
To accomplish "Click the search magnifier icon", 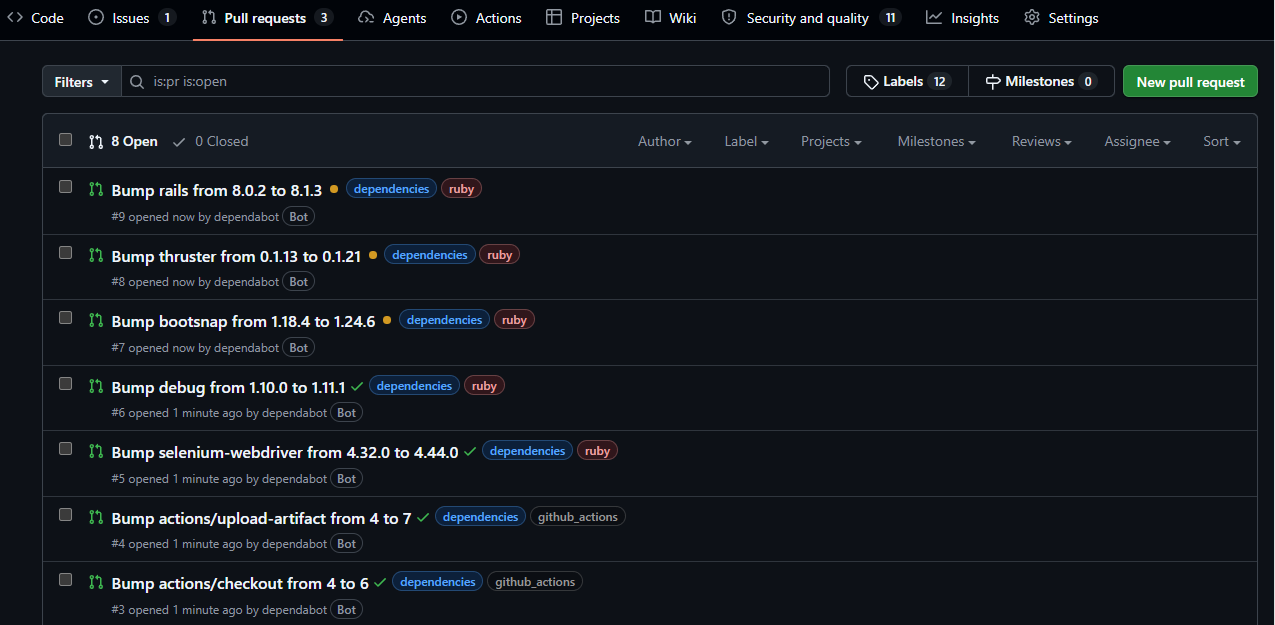I will 137,82.
